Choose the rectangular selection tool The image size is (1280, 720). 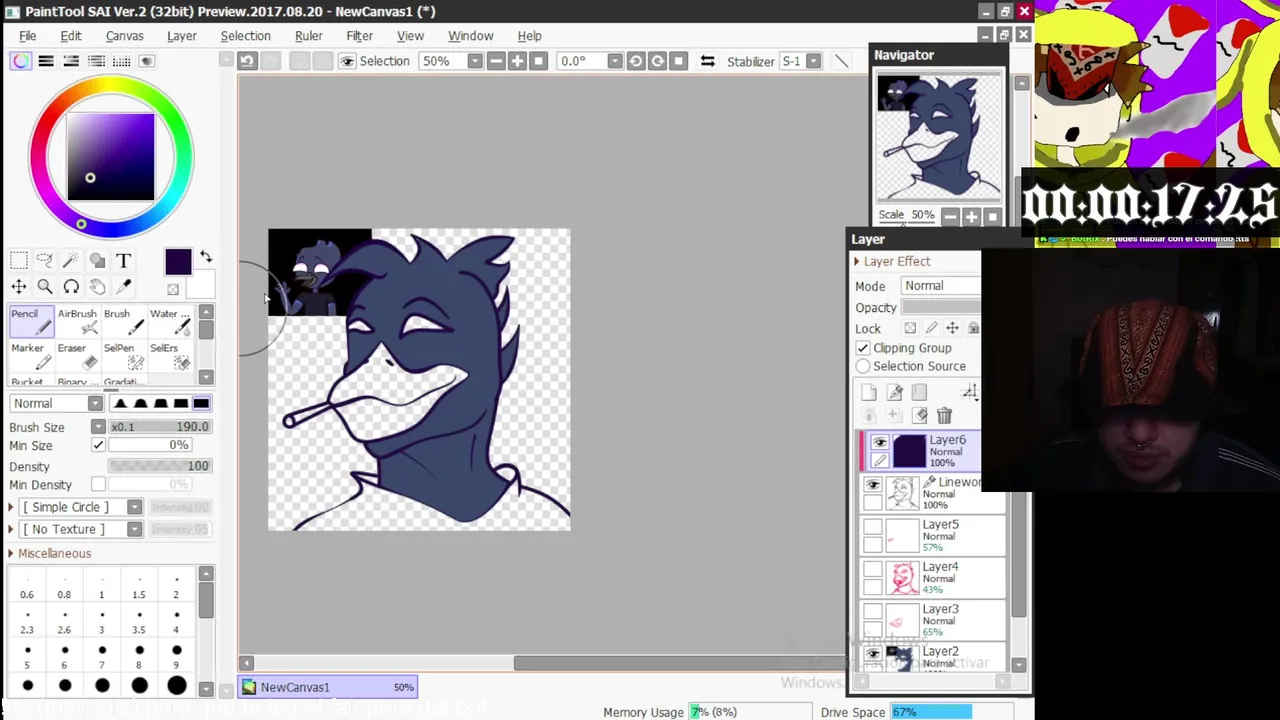[x=19, y=261]
